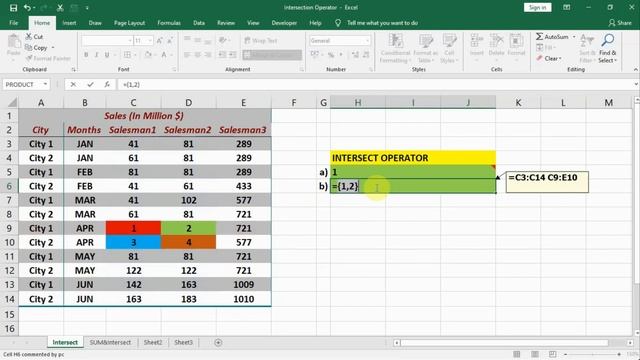Expand the formula bar chevron
Image resolution: width=640 pixels, height=360 pixels.
(x=636, y=84)
